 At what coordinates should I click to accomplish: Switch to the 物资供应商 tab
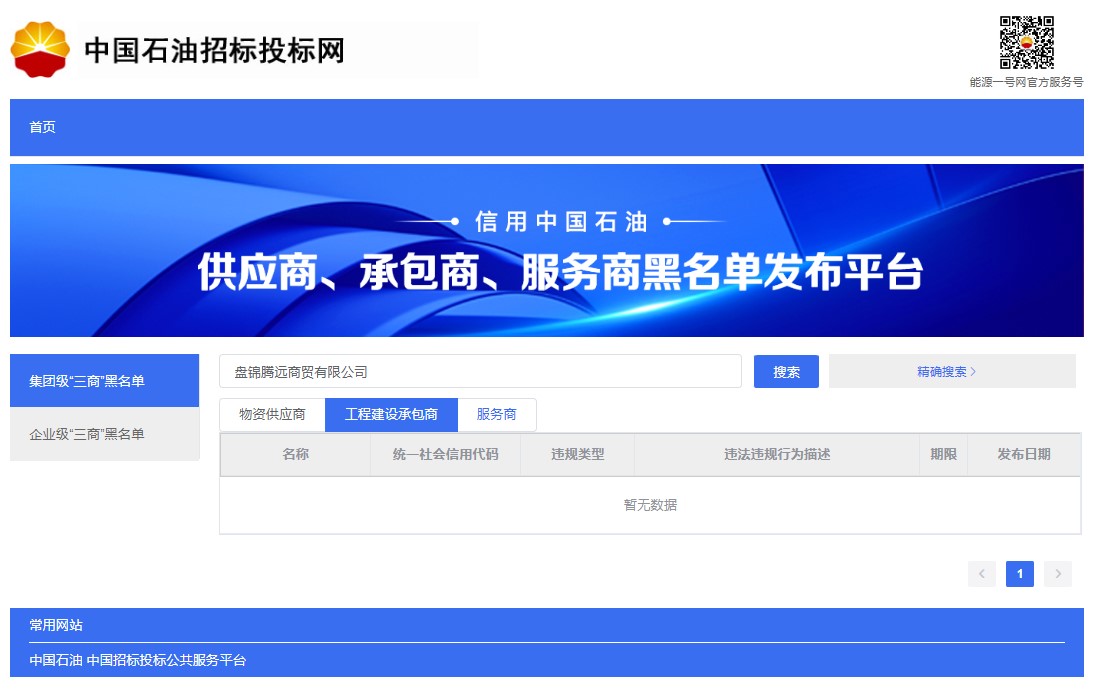(272, 414)
